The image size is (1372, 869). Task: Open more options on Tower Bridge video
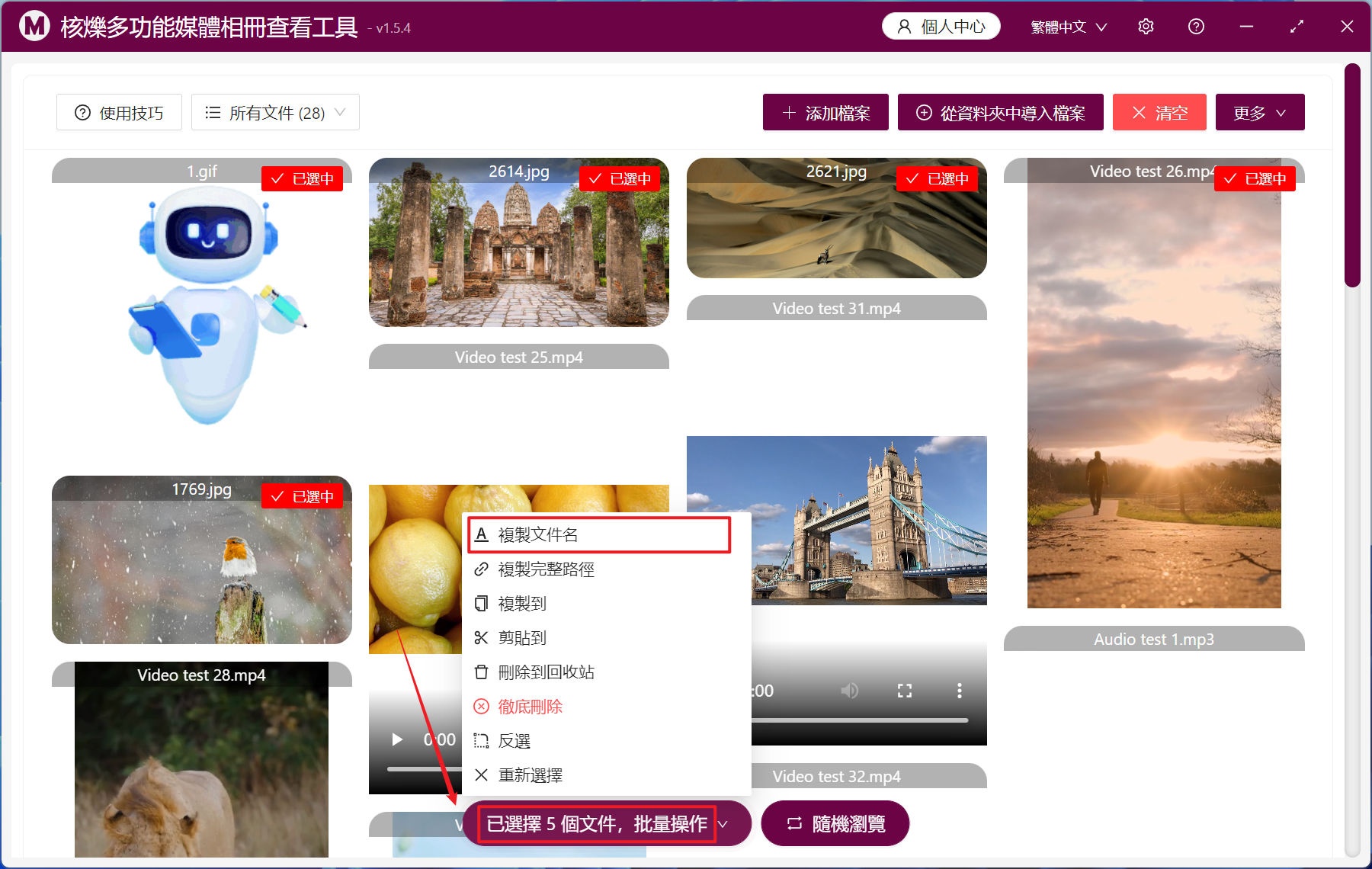pyautogui.click(x=959, y=691)
